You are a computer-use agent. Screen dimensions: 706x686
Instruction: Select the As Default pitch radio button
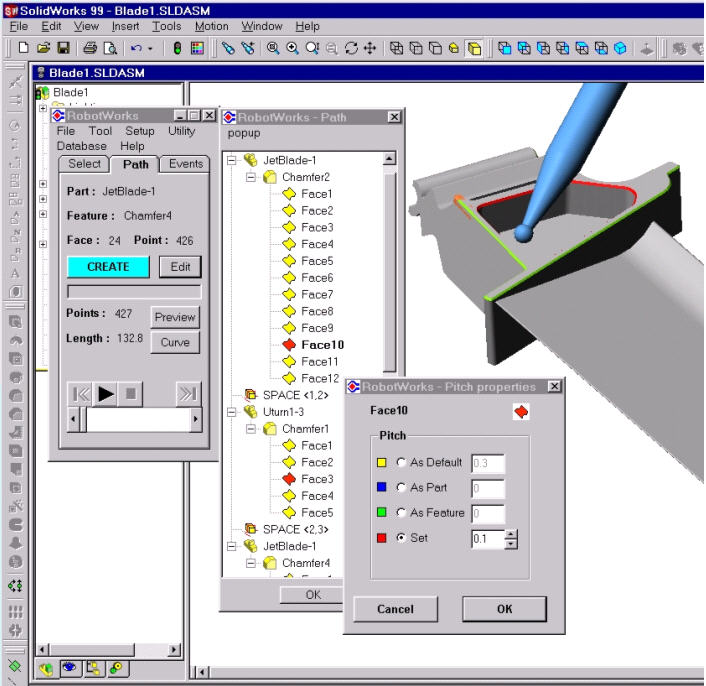pyautogui.click(x=400, y=463)
